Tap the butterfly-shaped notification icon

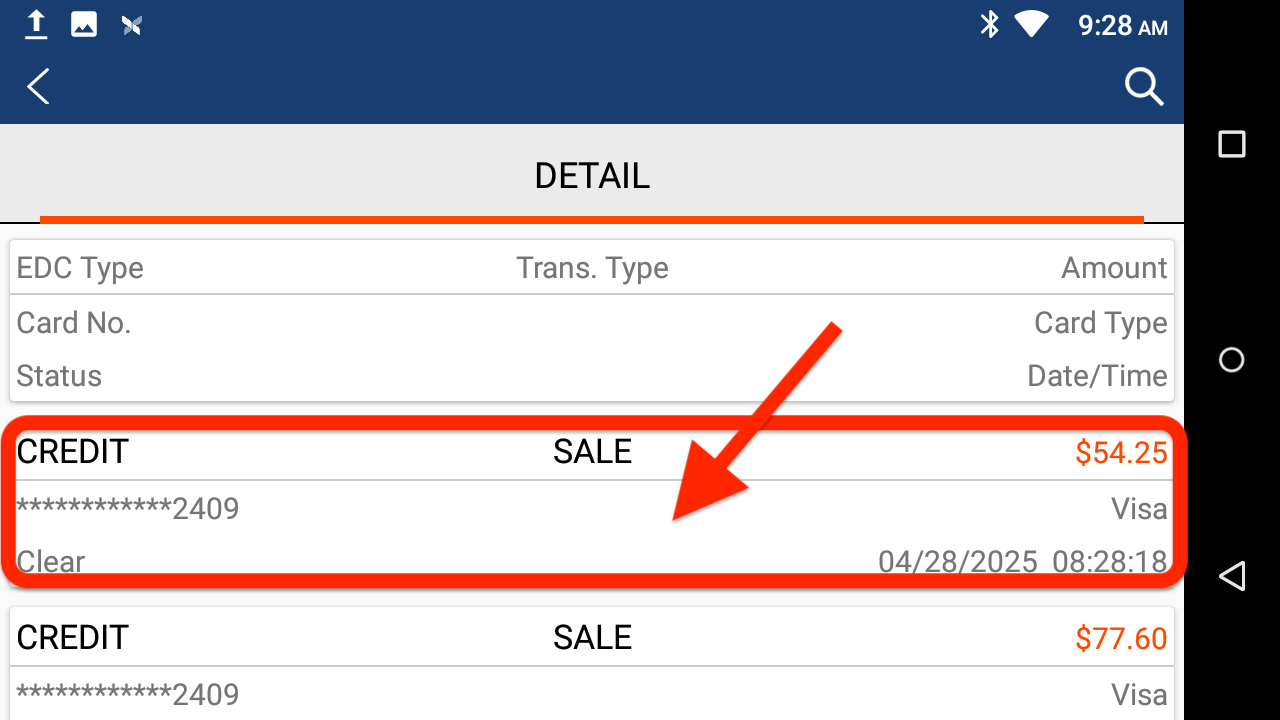point(132,25)
